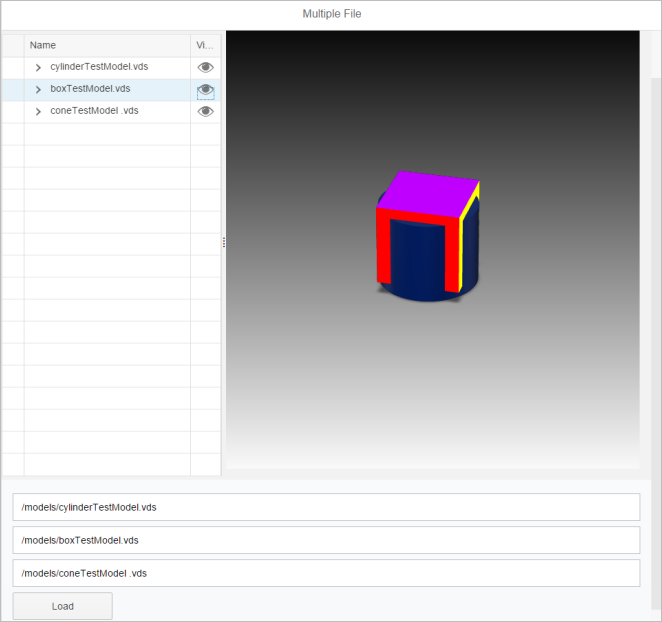Viewport: 662px width, 622px height.
Task: Expand the coneTestModel .vds tree node
Action: click(38, 112)
